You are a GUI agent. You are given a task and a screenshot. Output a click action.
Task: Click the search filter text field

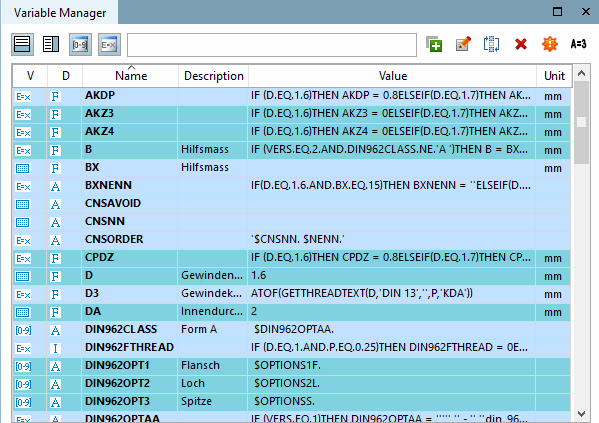[272, 45]
